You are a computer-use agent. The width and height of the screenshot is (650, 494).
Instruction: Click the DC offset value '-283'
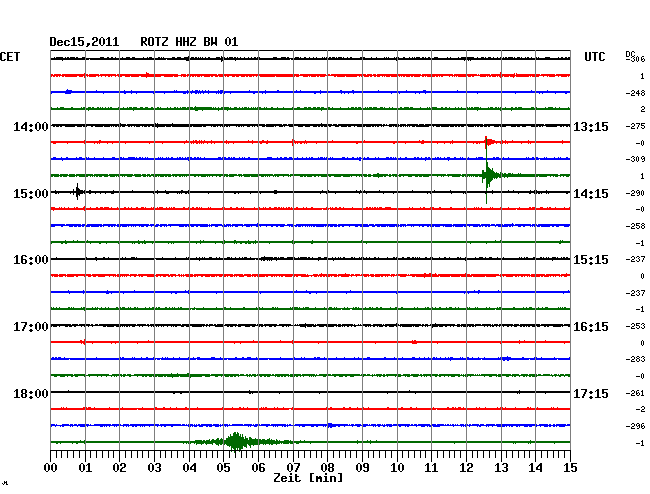pos(635,359)
